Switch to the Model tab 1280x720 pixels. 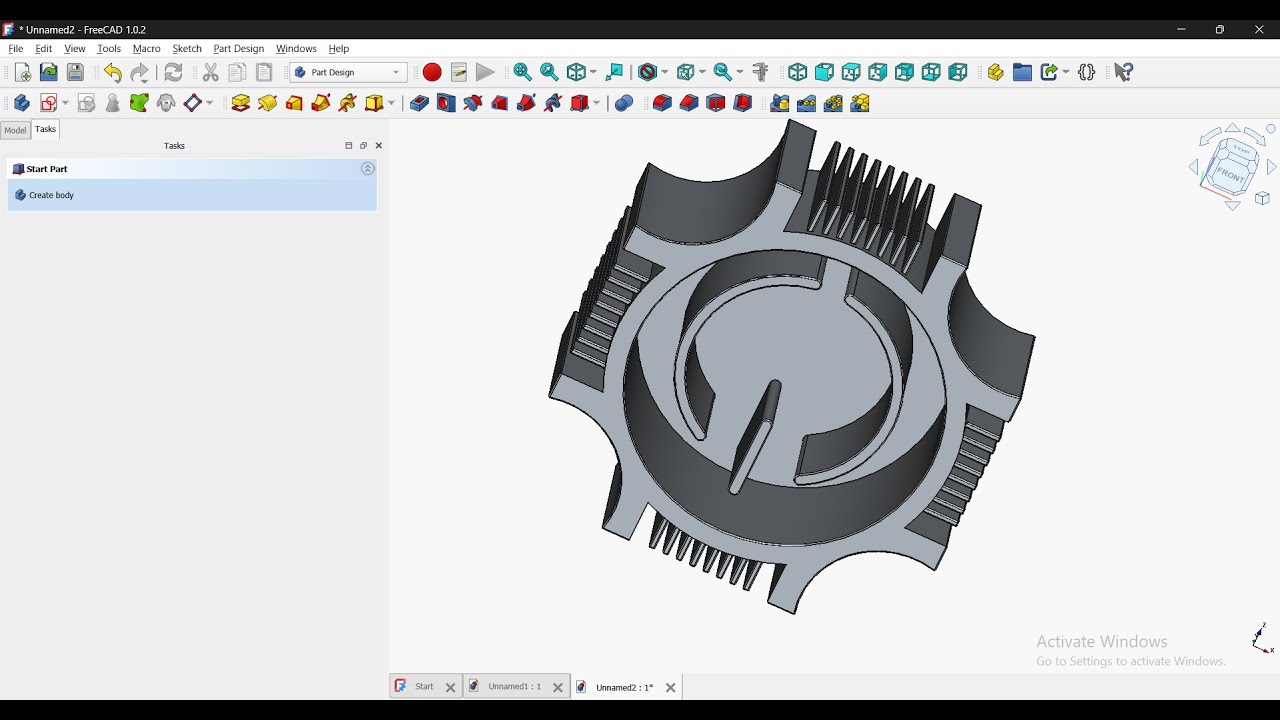point(15,130)
